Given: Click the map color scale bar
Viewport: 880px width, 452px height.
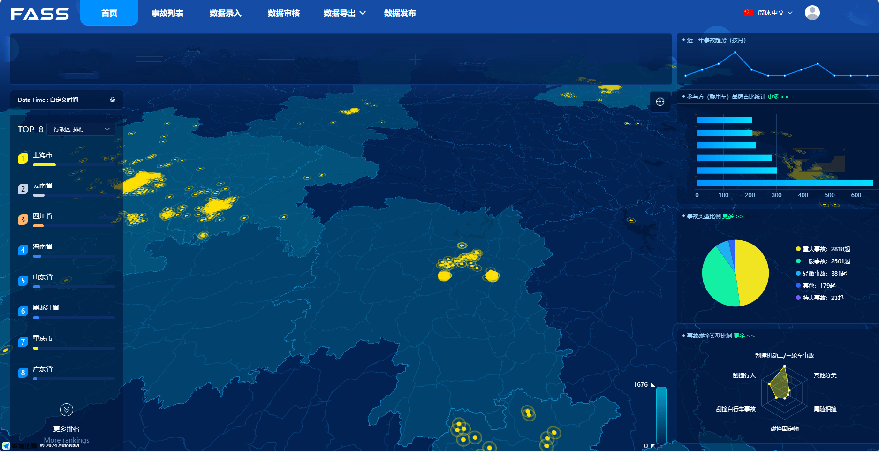Looking at the screenshot, I should 660,415.
